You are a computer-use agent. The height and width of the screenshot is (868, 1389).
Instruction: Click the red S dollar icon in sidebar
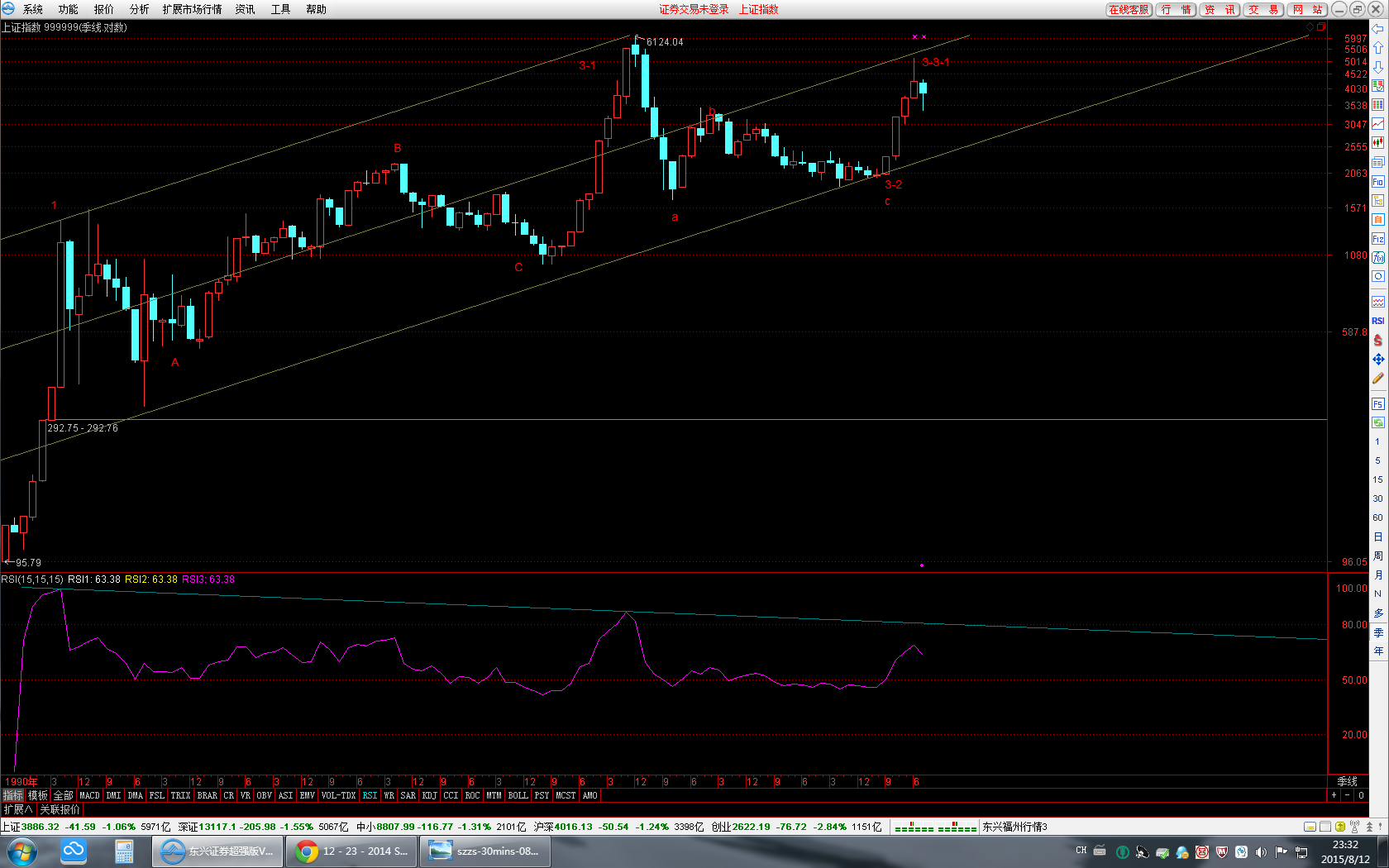[1378, 341]
